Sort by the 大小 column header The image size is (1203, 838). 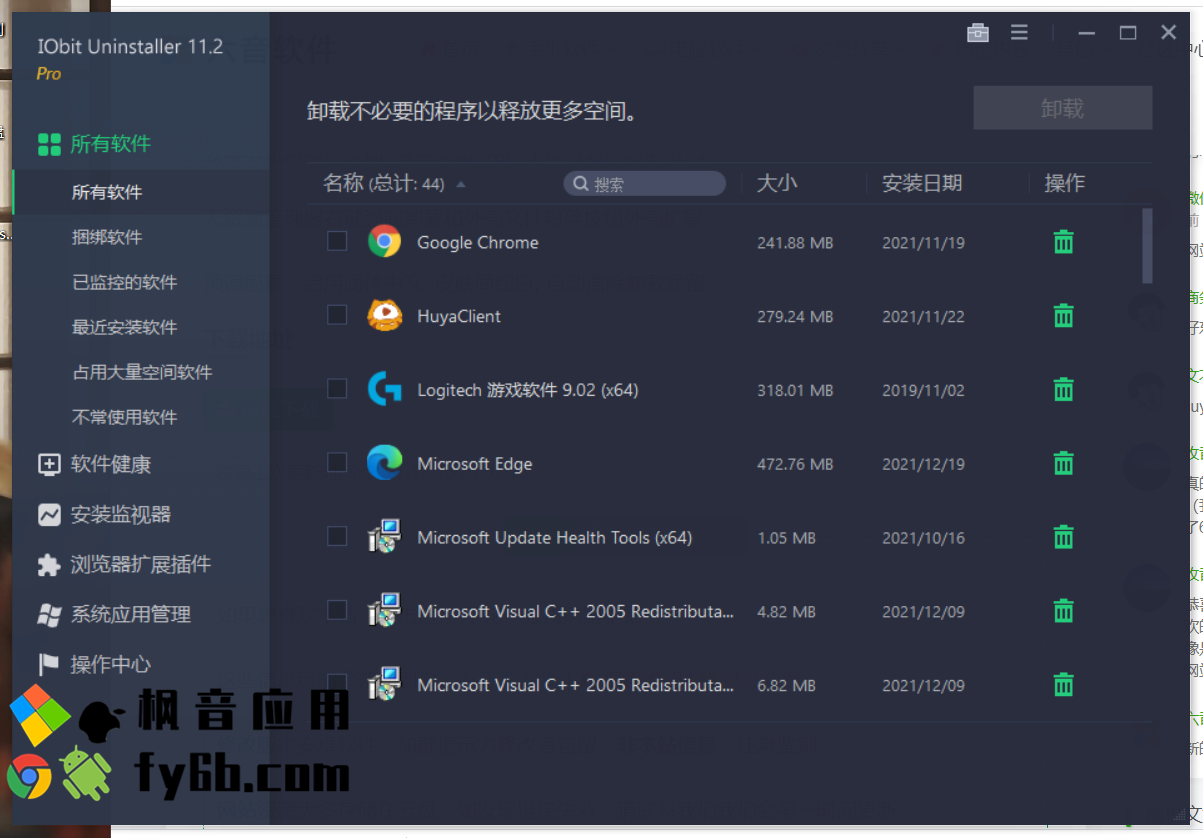(x=777, y=183)
